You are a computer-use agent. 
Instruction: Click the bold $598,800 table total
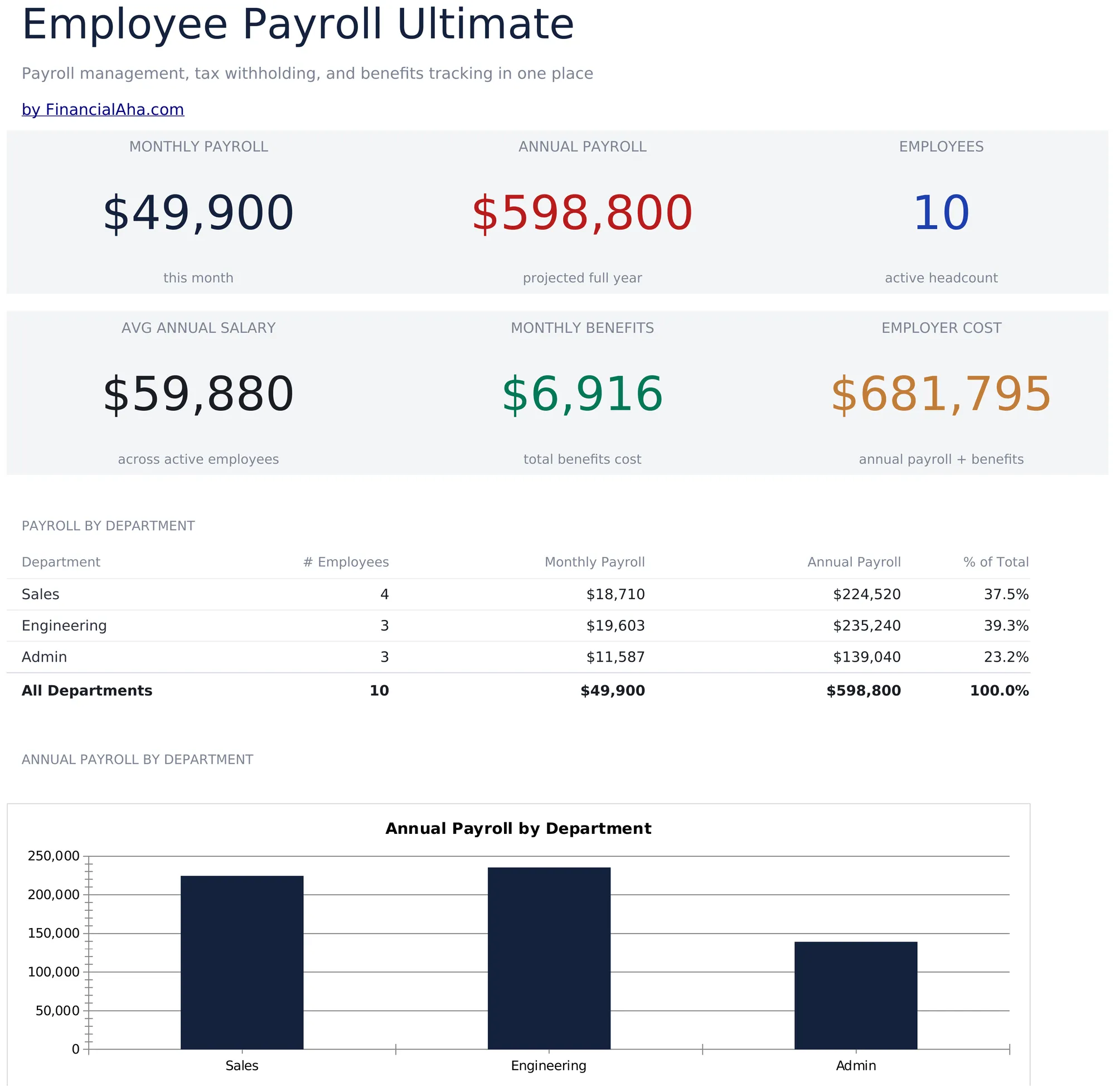[864, 691]
